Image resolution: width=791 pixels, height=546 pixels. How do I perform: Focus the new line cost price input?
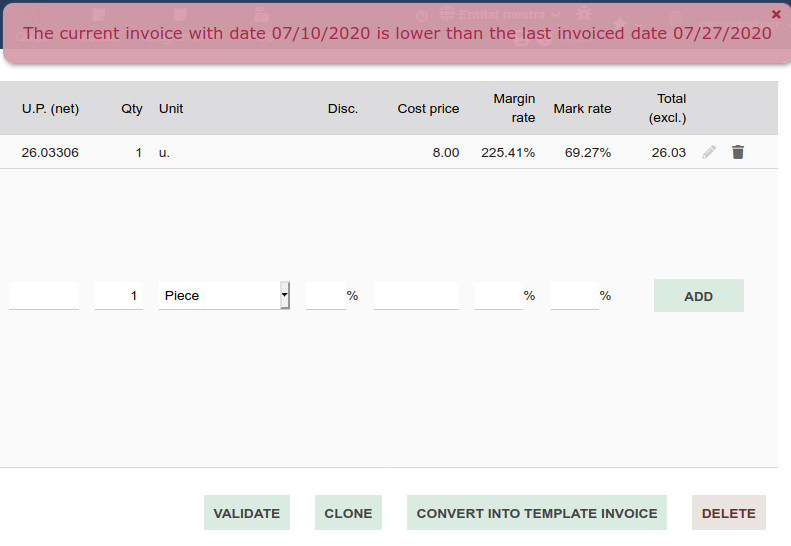(x=416, y=295)
